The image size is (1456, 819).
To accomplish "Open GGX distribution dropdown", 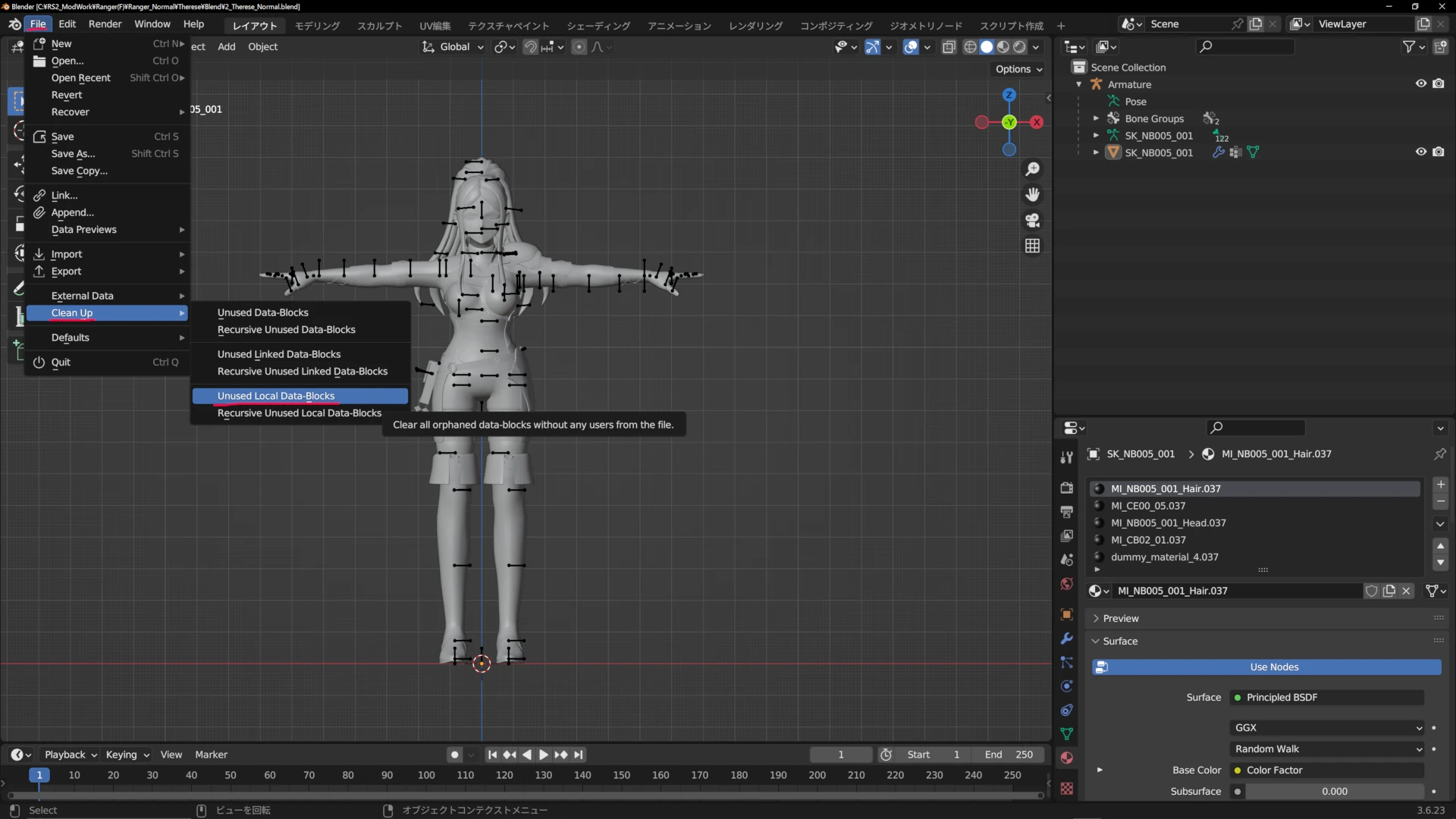I will tap(1327, 728).
